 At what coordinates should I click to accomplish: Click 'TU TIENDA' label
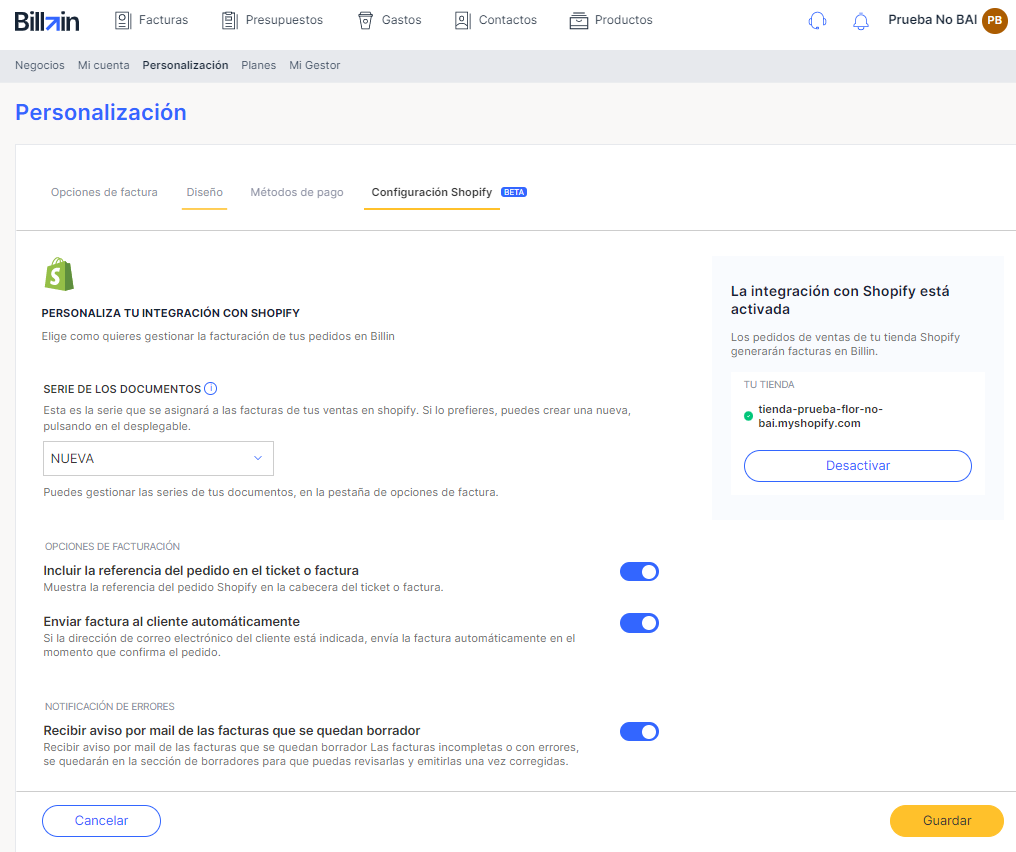click(x=768, y=385)
